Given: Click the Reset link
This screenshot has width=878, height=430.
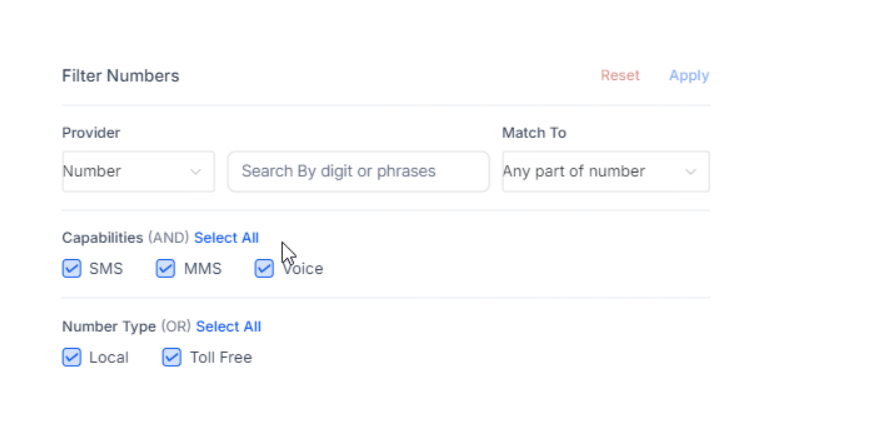Looking at the screenshot, I should point(620,75).
